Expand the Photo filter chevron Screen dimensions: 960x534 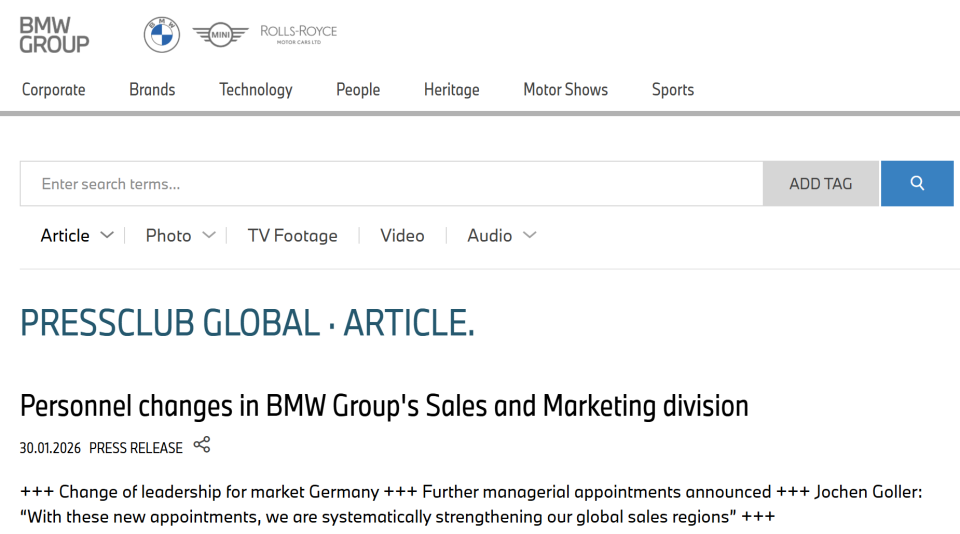[209, 235]
